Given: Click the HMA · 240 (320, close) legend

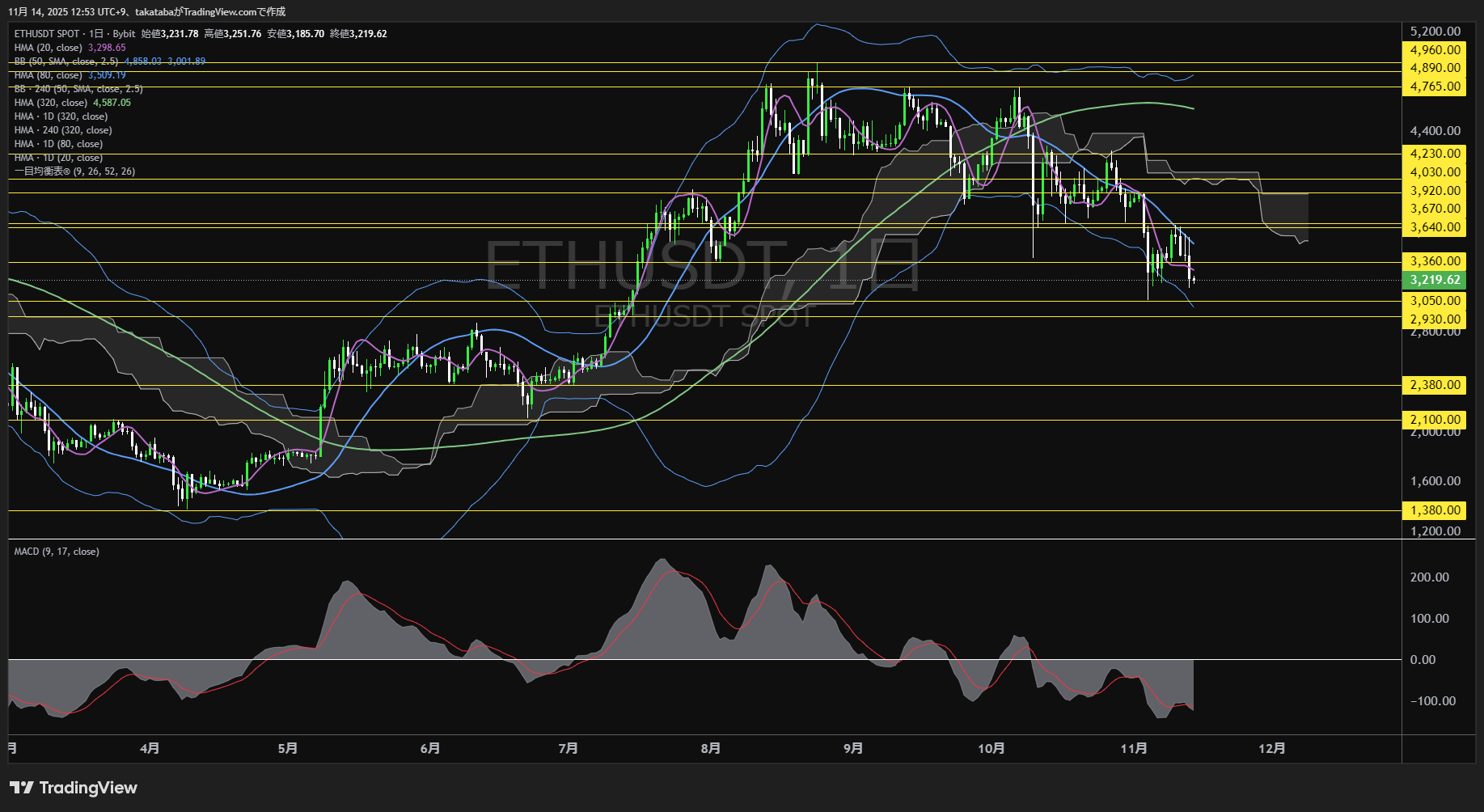Looking at the screenshot, I should 62,130.
